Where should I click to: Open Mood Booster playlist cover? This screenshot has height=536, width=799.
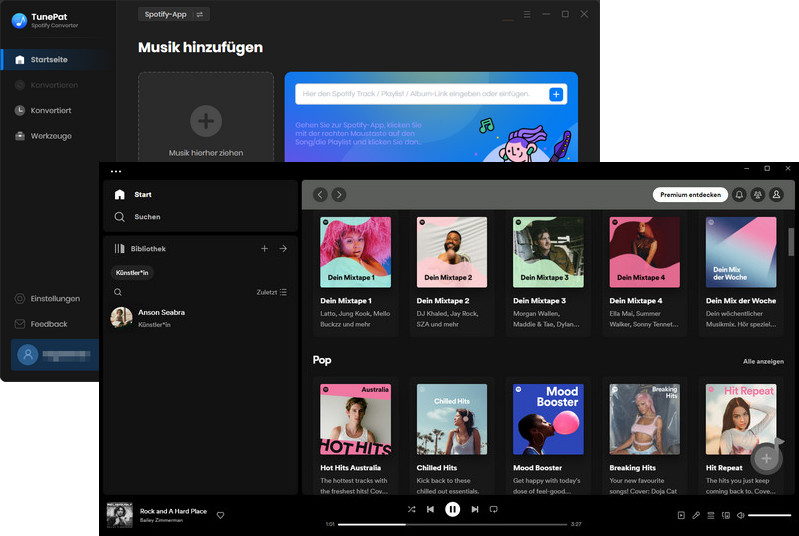(548, 419)
